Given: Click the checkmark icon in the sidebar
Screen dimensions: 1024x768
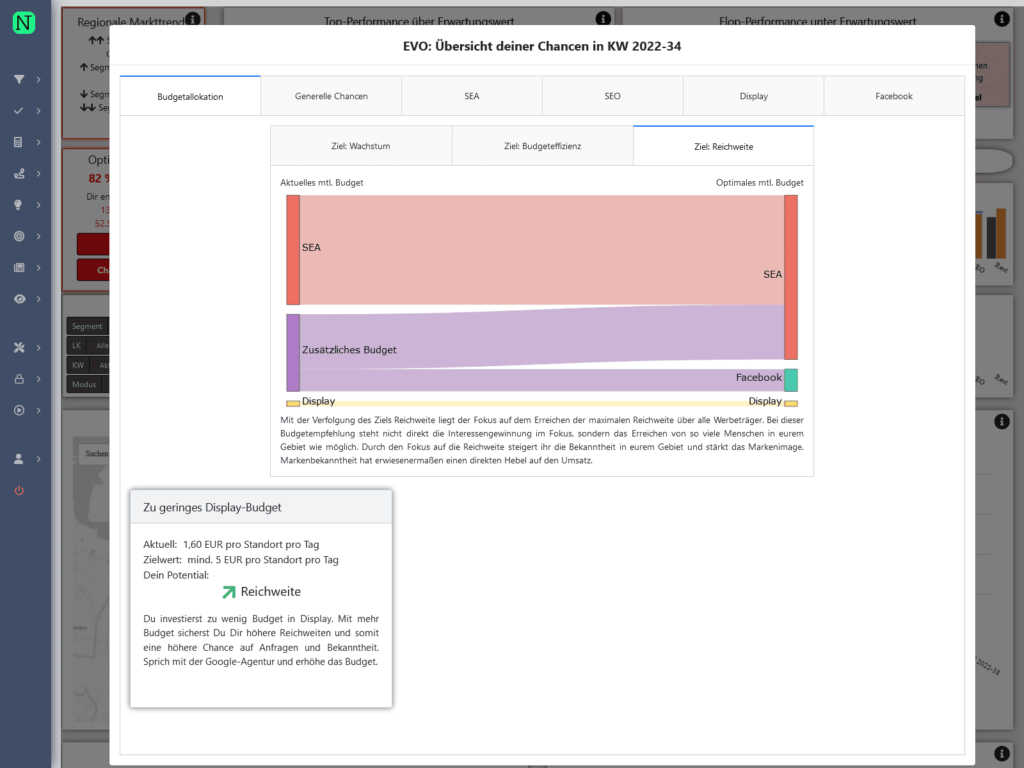Looking at the screenshot, I should tap(18, 111).
